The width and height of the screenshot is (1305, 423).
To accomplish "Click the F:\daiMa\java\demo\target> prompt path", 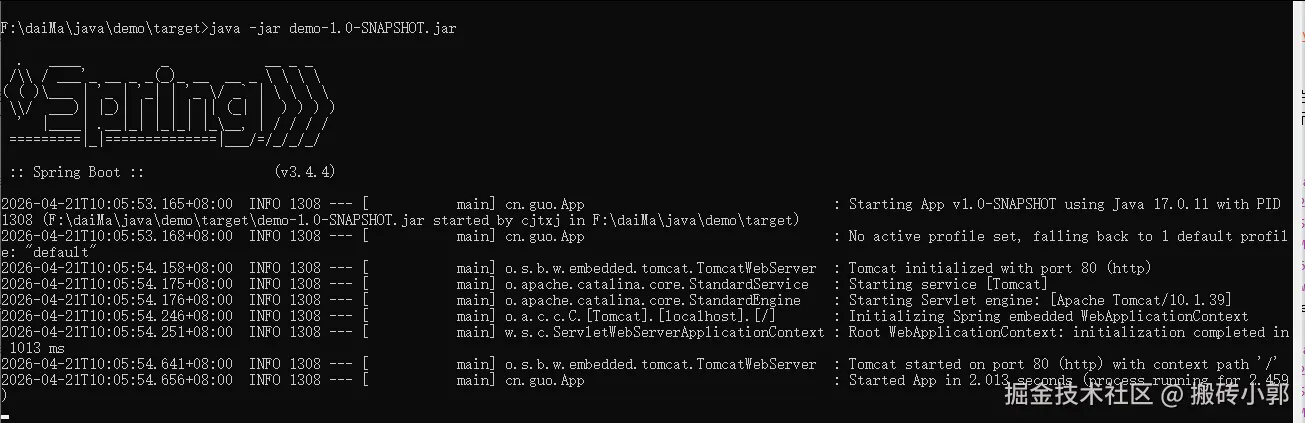I will pyautogui.click(x=102, y=28).
